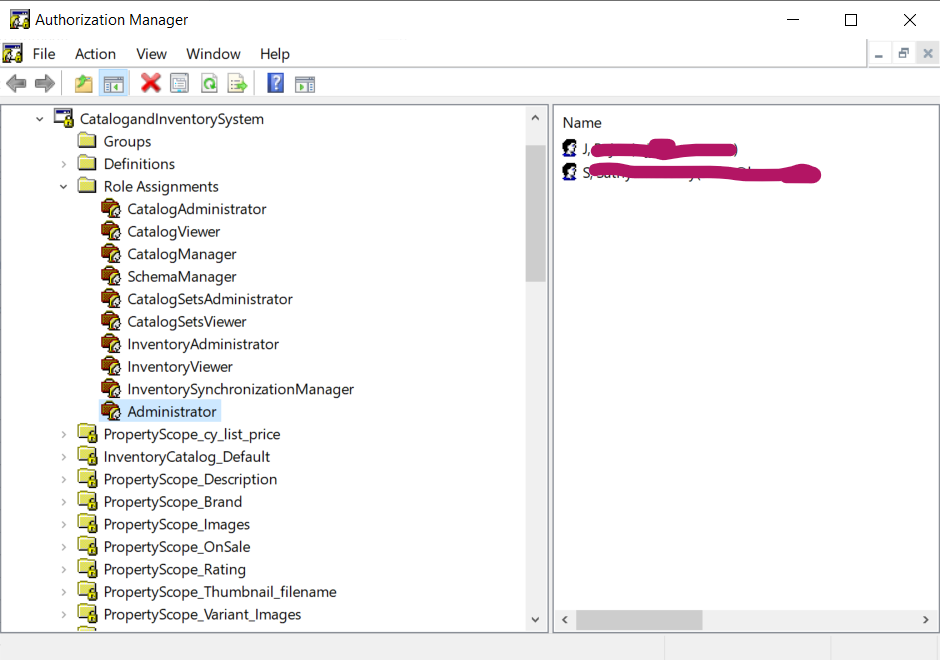This screenshot has height=660, width=940.
Task: Expand the PropertyScope_Rating scope
Action: pos(64,569)
